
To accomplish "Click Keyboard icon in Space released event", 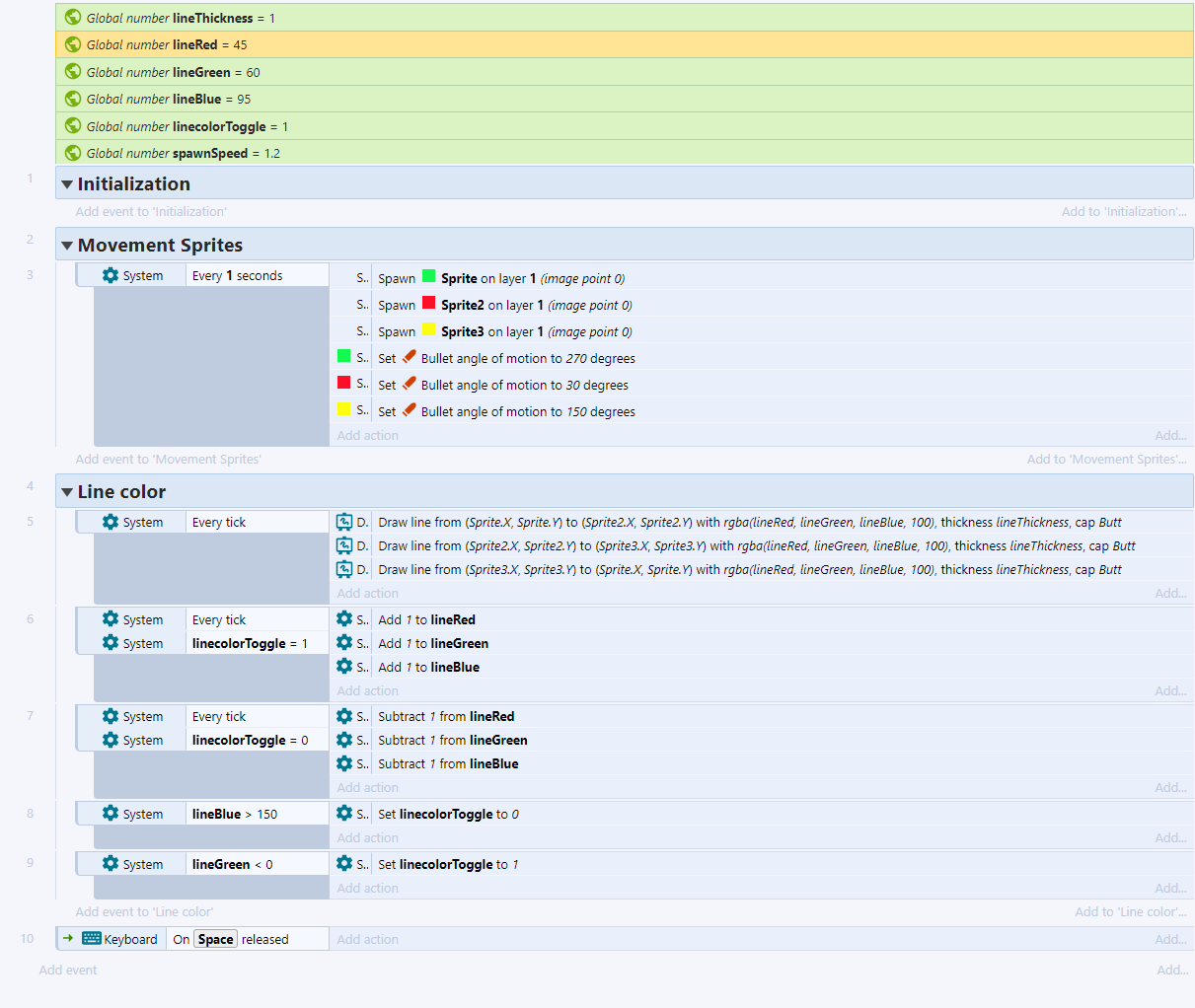I will (92, 939).
